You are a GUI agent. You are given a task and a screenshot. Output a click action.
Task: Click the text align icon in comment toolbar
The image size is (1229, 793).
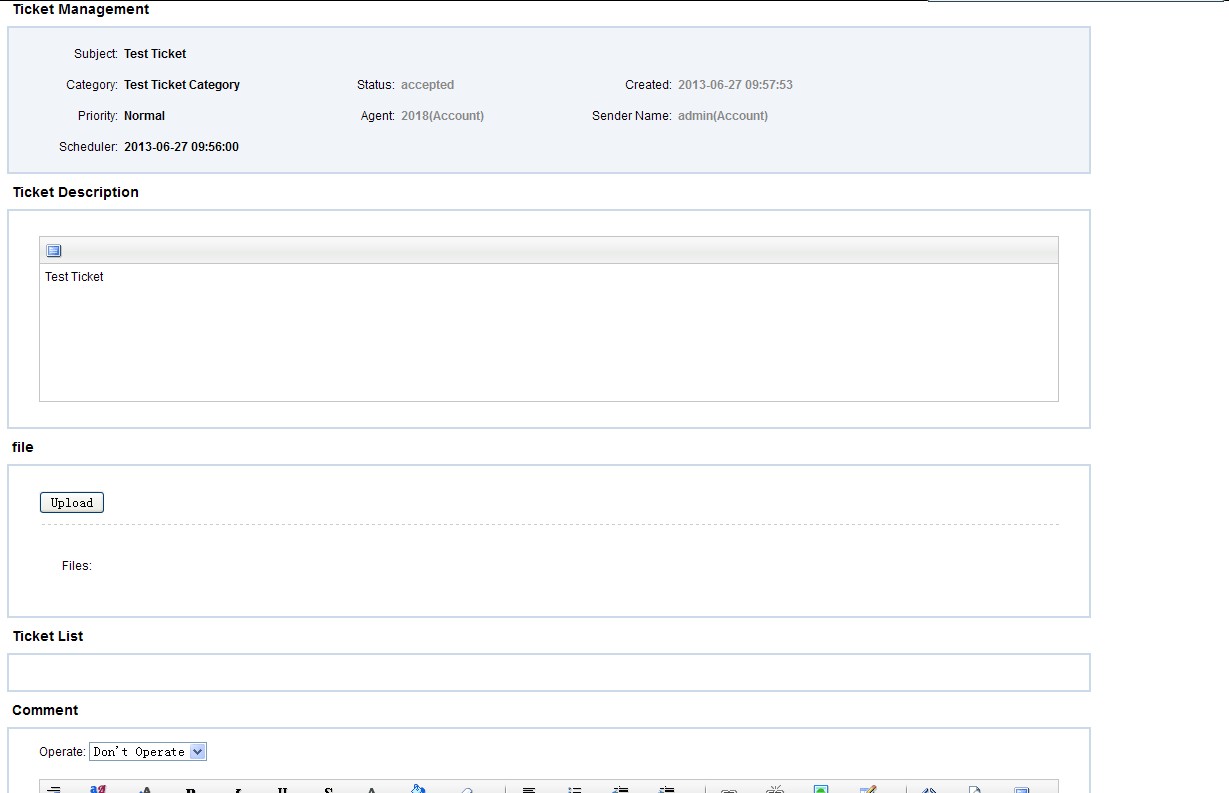pos(529,790)
